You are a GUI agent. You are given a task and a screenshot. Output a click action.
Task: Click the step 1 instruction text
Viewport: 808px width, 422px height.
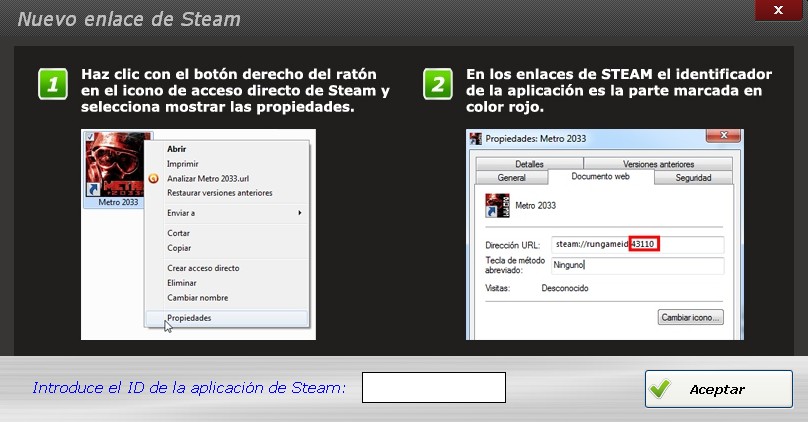[x=235, y=91]
